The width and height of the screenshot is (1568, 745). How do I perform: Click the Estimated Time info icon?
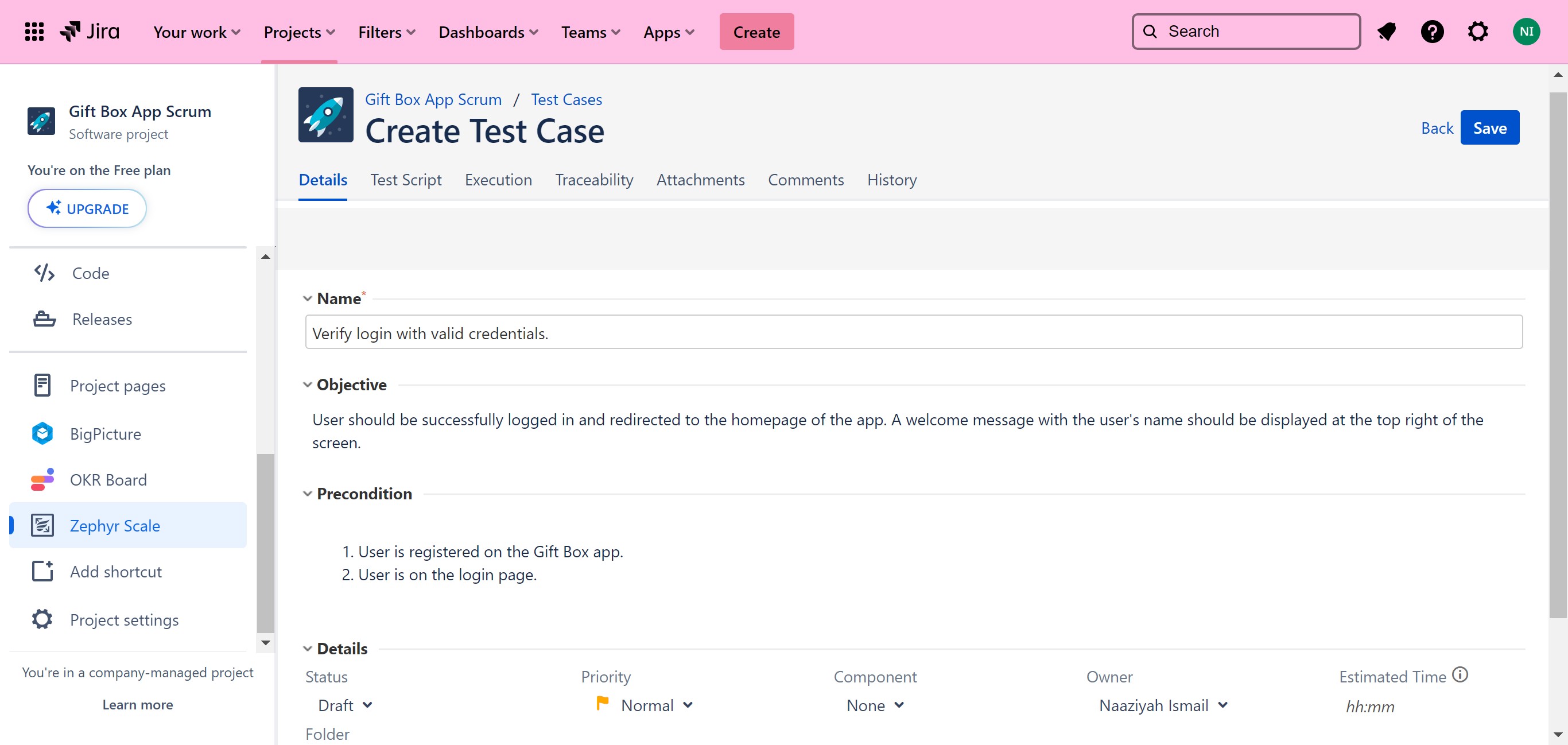pos(1460,674)
